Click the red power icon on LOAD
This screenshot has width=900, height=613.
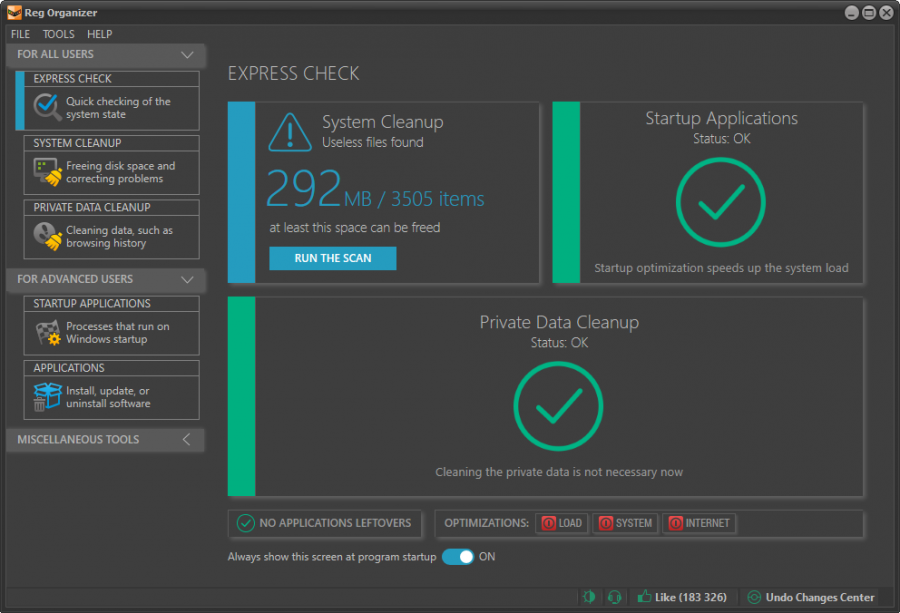coord(549,523)
